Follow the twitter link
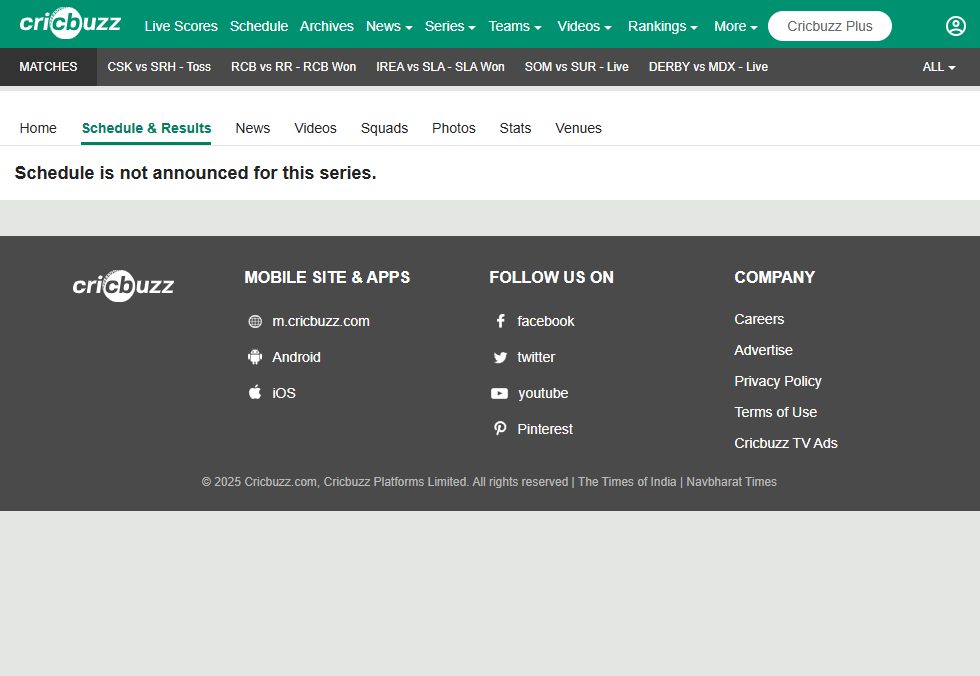980x676 pixels. coord(536,357)
